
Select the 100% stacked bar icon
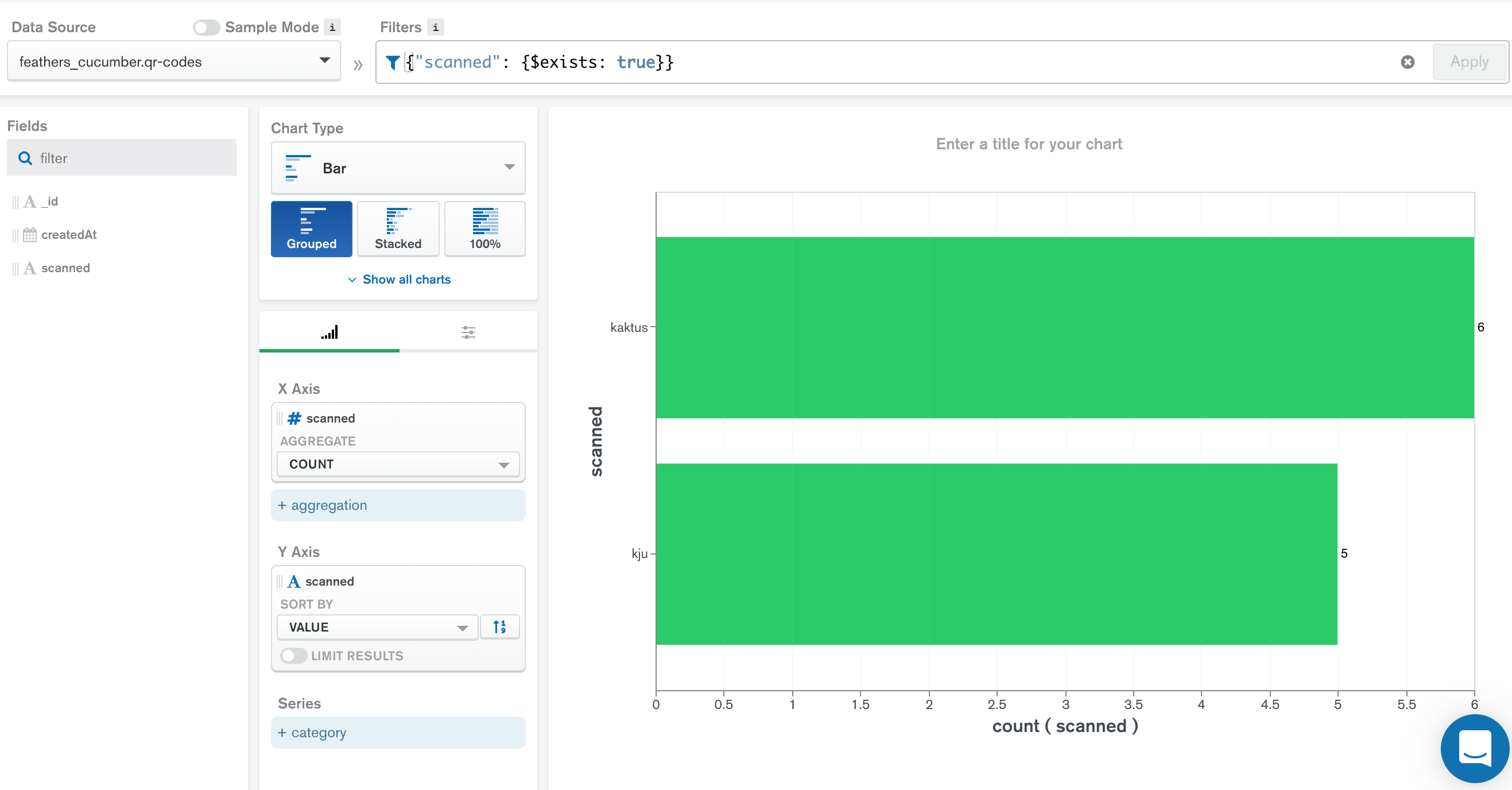coord(484,229)
